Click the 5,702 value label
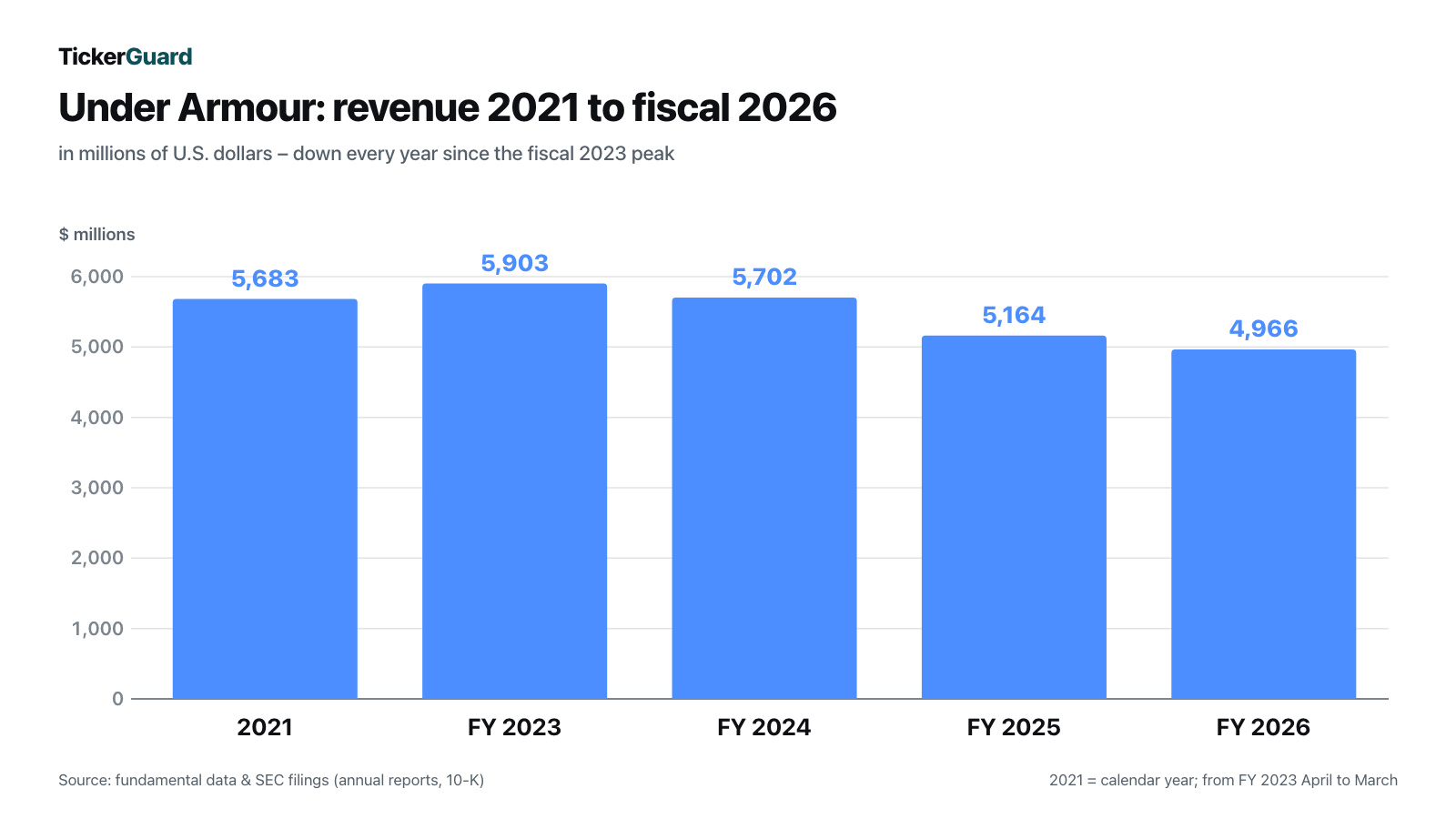The width and height of the screenshot is (1456, 819). coord(764,277)
